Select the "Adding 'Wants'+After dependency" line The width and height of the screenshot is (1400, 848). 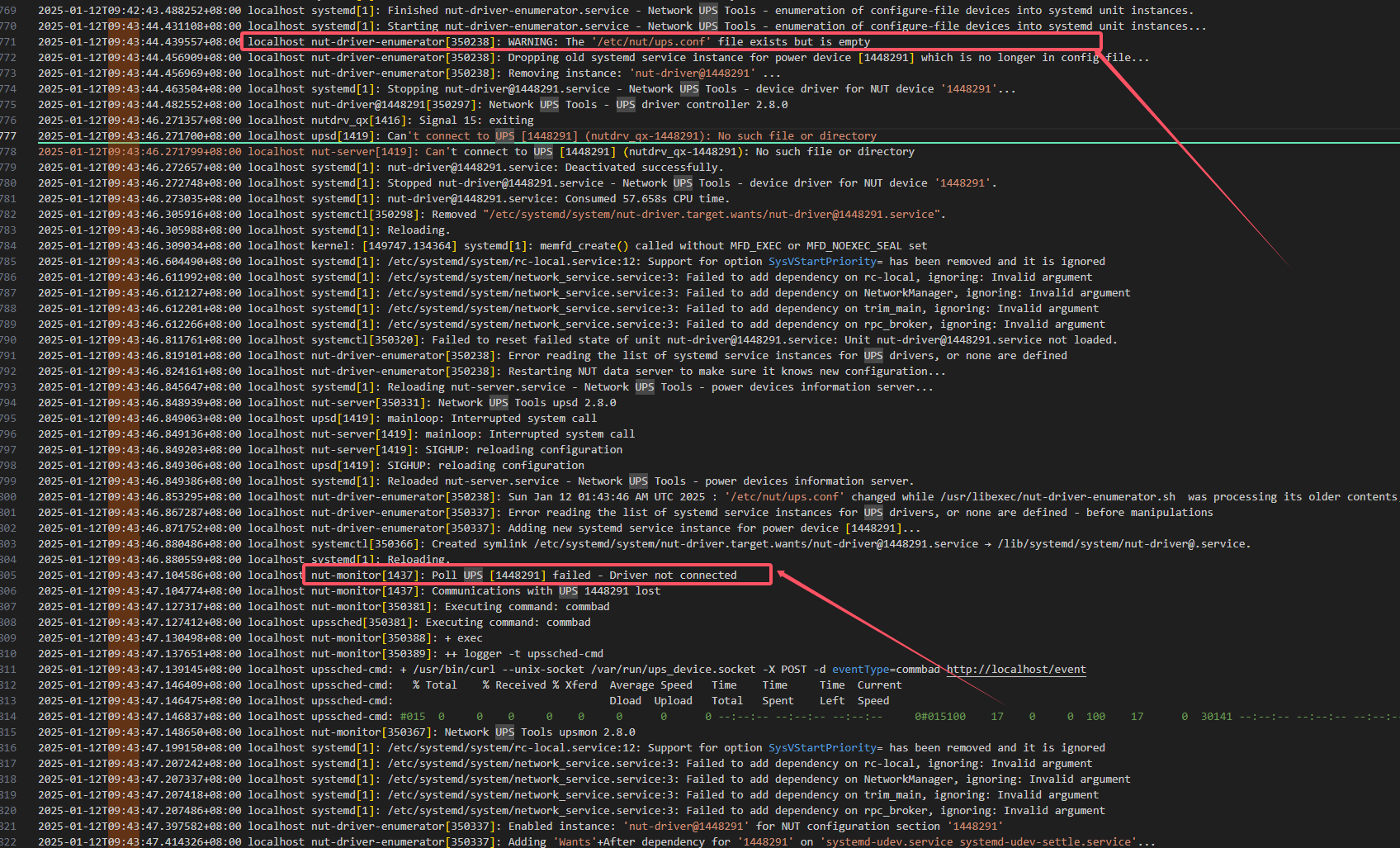597,842
